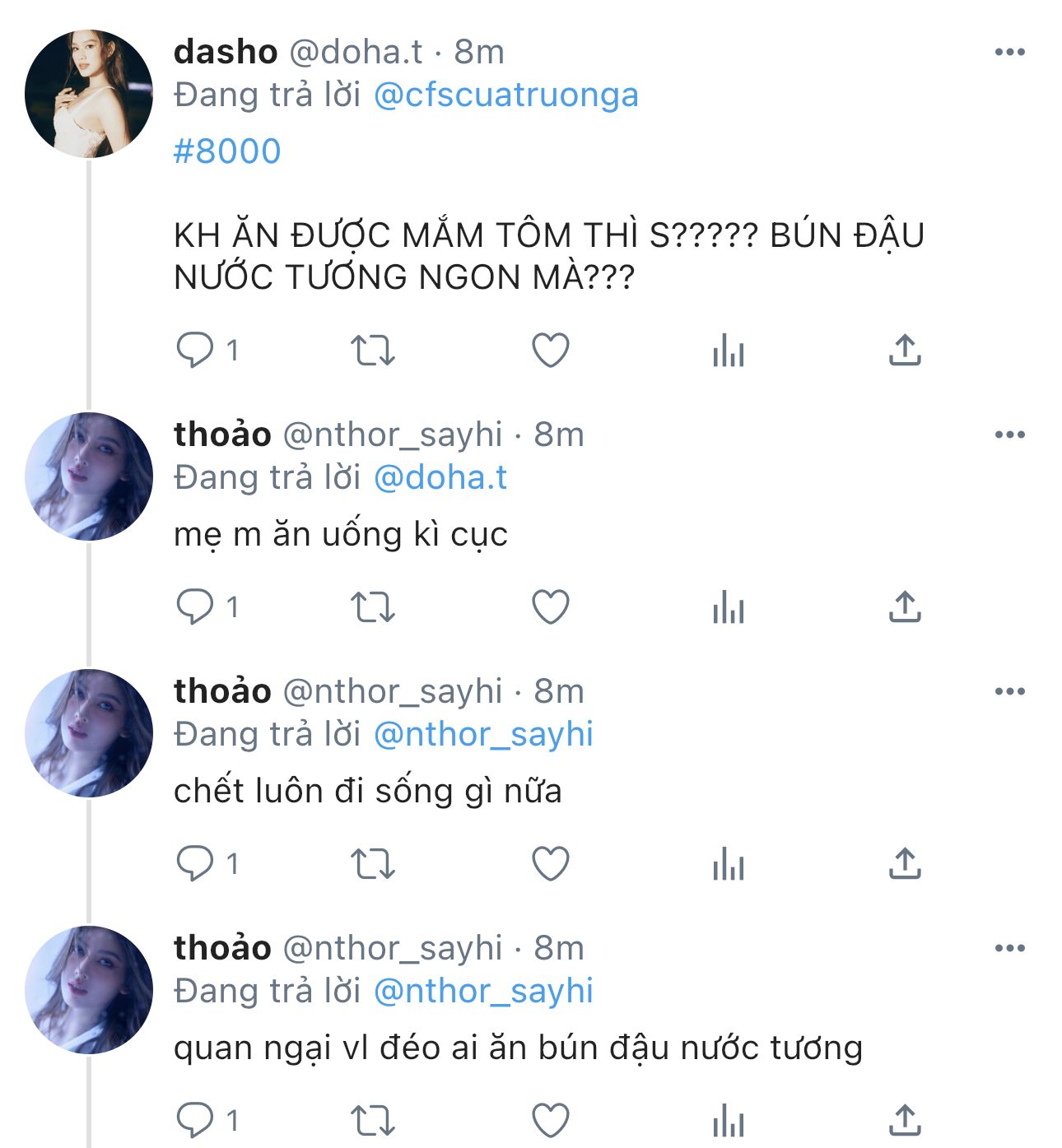Share dasho's tweet
Viewport: 1062px width, 1148px height.
(905, 350)
